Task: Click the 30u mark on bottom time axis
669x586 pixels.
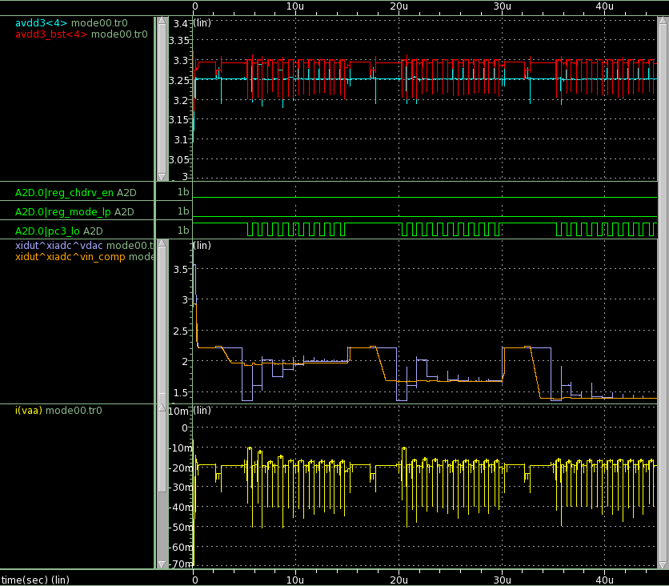Action: 502,580
